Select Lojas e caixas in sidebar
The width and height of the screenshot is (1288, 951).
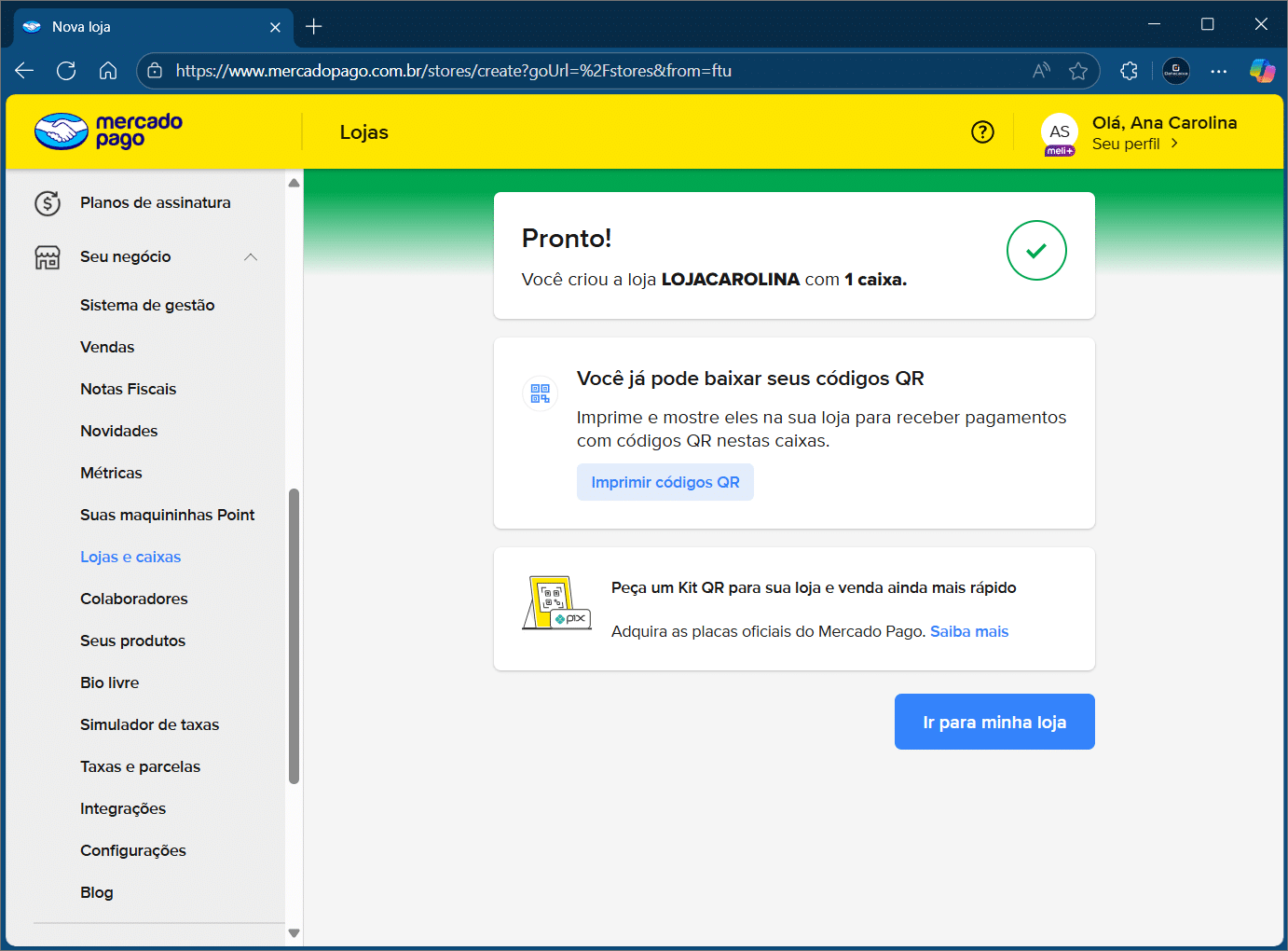130,557
